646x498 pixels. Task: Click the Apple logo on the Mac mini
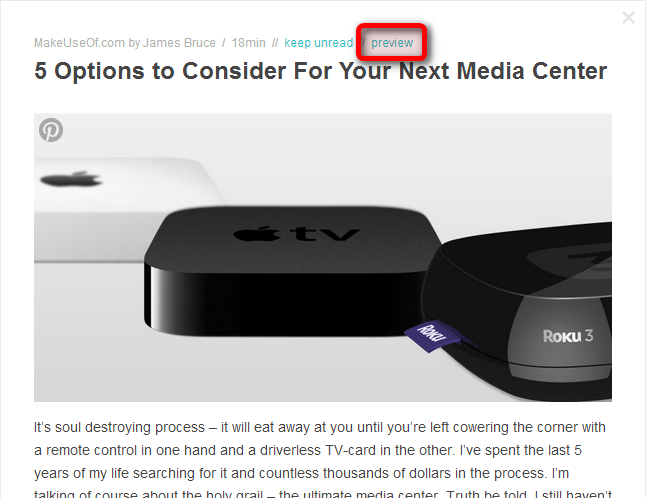coord(71,179)
